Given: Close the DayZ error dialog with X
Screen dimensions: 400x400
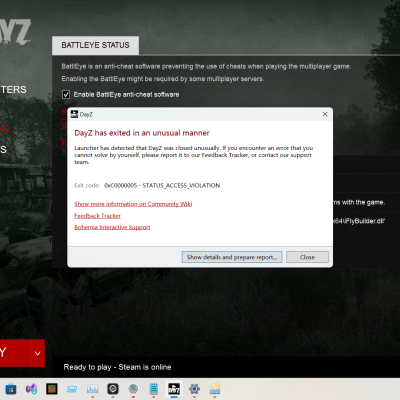Looking at the screenshot, I should click(325, 114).
